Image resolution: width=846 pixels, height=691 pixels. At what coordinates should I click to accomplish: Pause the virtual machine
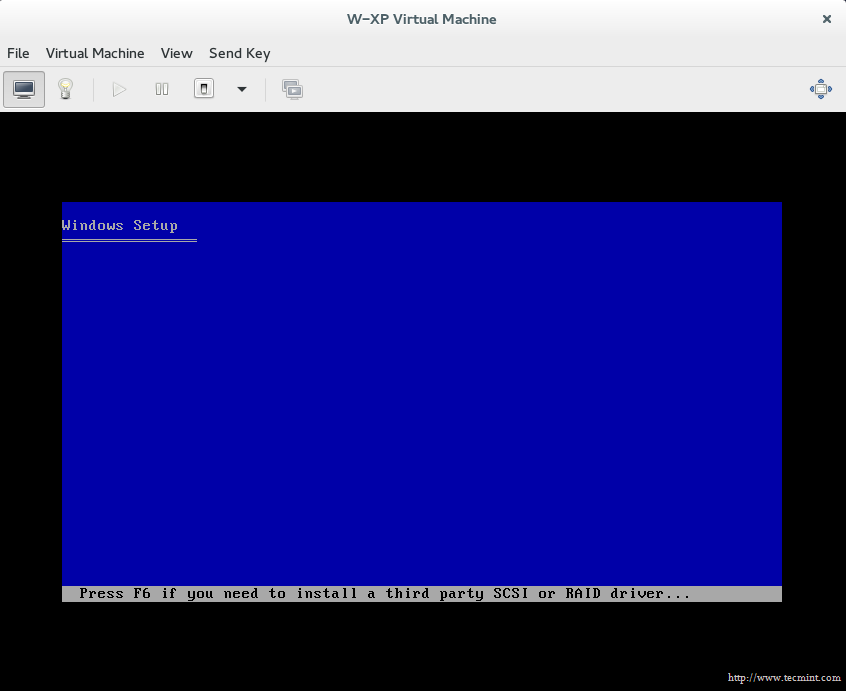coord(162,89)
